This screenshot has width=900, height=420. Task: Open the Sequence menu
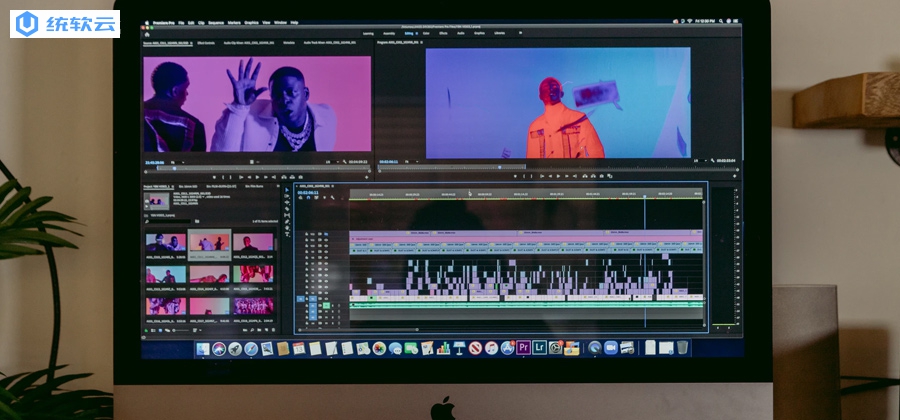(x=216, y=22)
